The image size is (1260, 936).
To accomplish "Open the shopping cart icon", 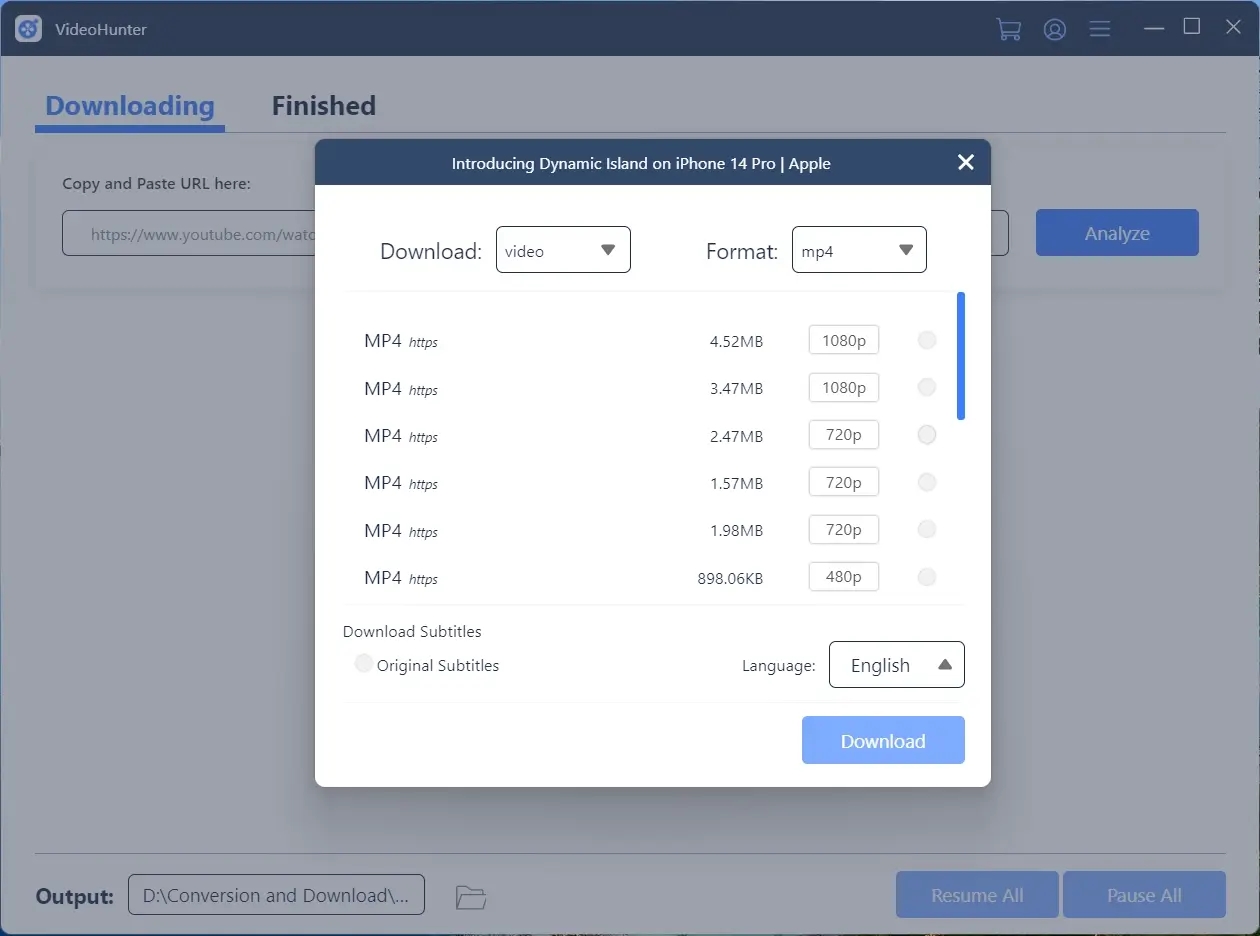I will 1009,29.
